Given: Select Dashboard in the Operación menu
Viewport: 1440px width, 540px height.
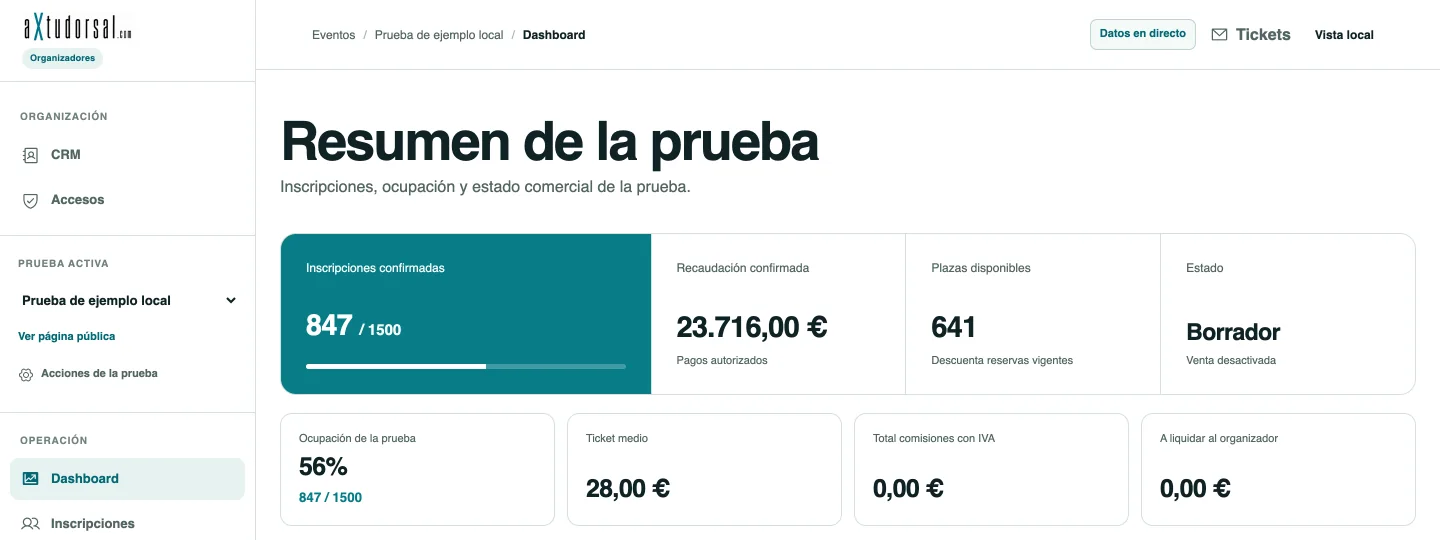Looking at the screenshot, I should pos(127,479).
